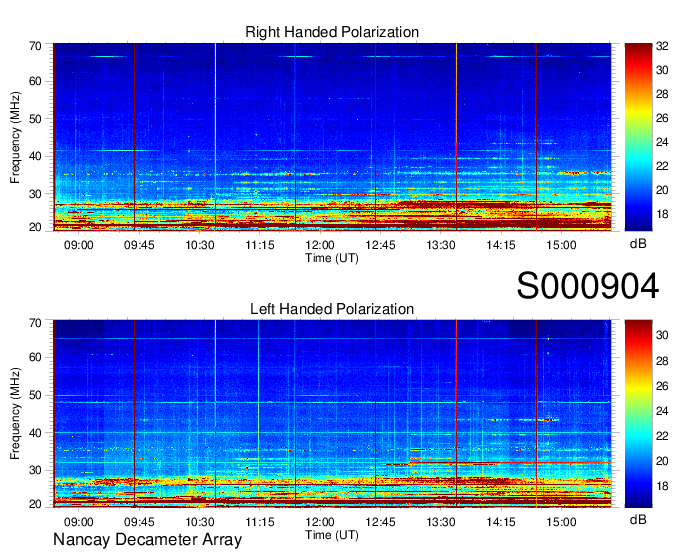Click the "40" frequency tick of Left Handed plot

click(35, 433)
